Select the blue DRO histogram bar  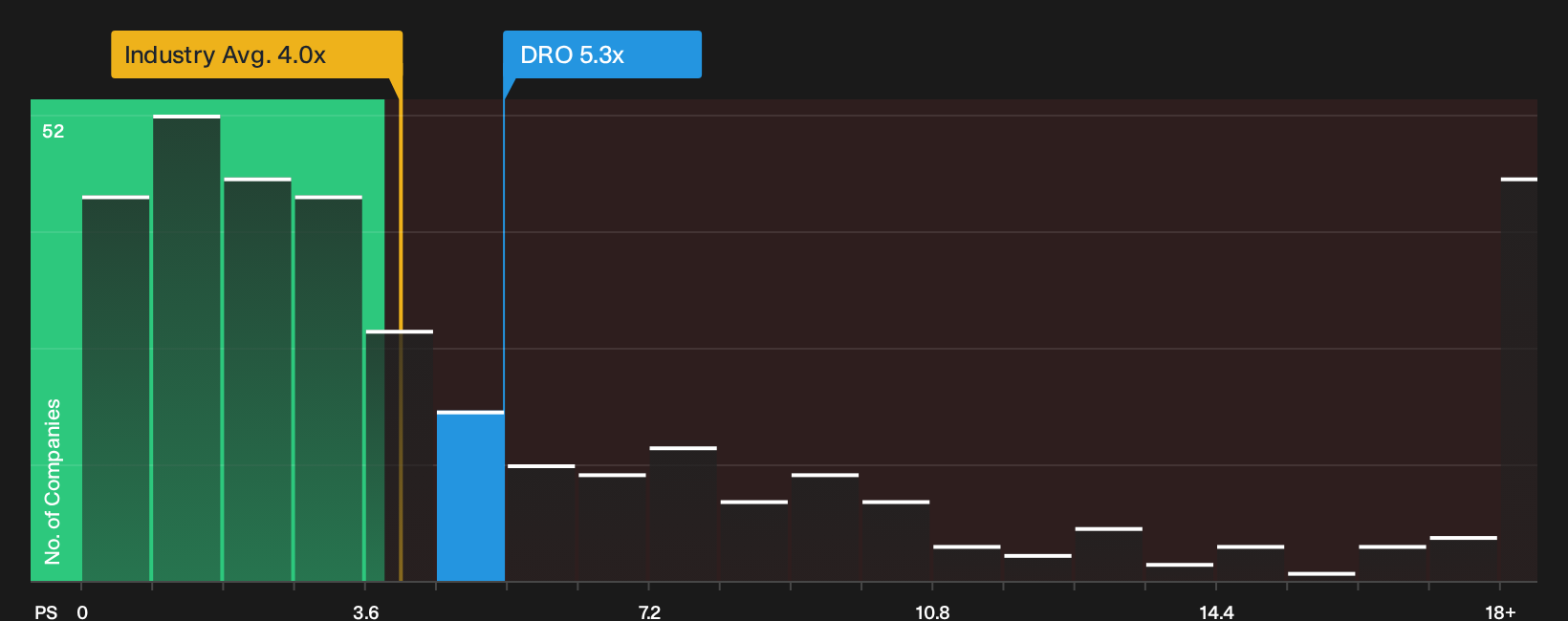(x=470, y=496)
